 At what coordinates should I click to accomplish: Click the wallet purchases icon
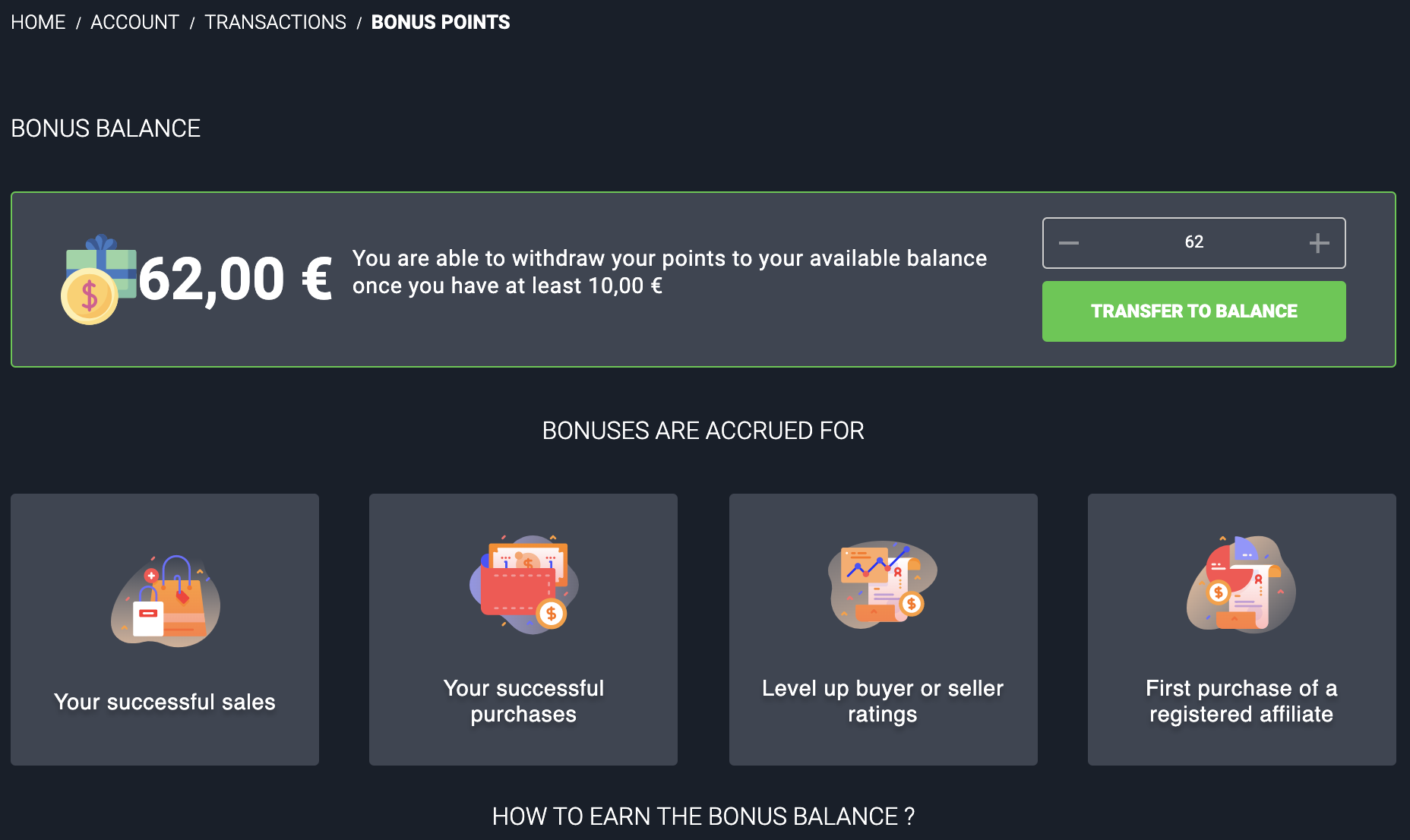[x=523, y=584]
